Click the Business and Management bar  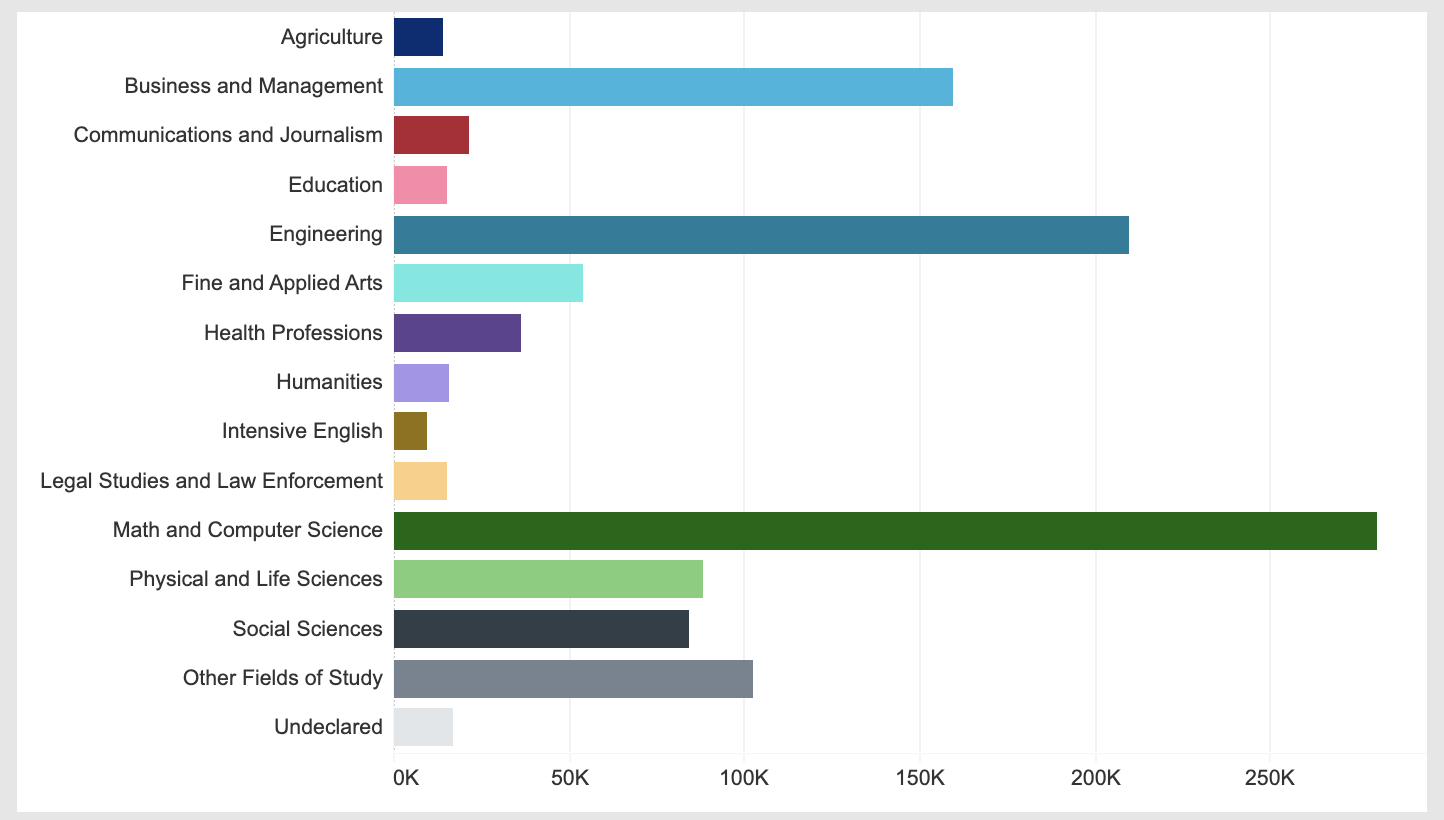pyautogui.click(x=672, y=87)
